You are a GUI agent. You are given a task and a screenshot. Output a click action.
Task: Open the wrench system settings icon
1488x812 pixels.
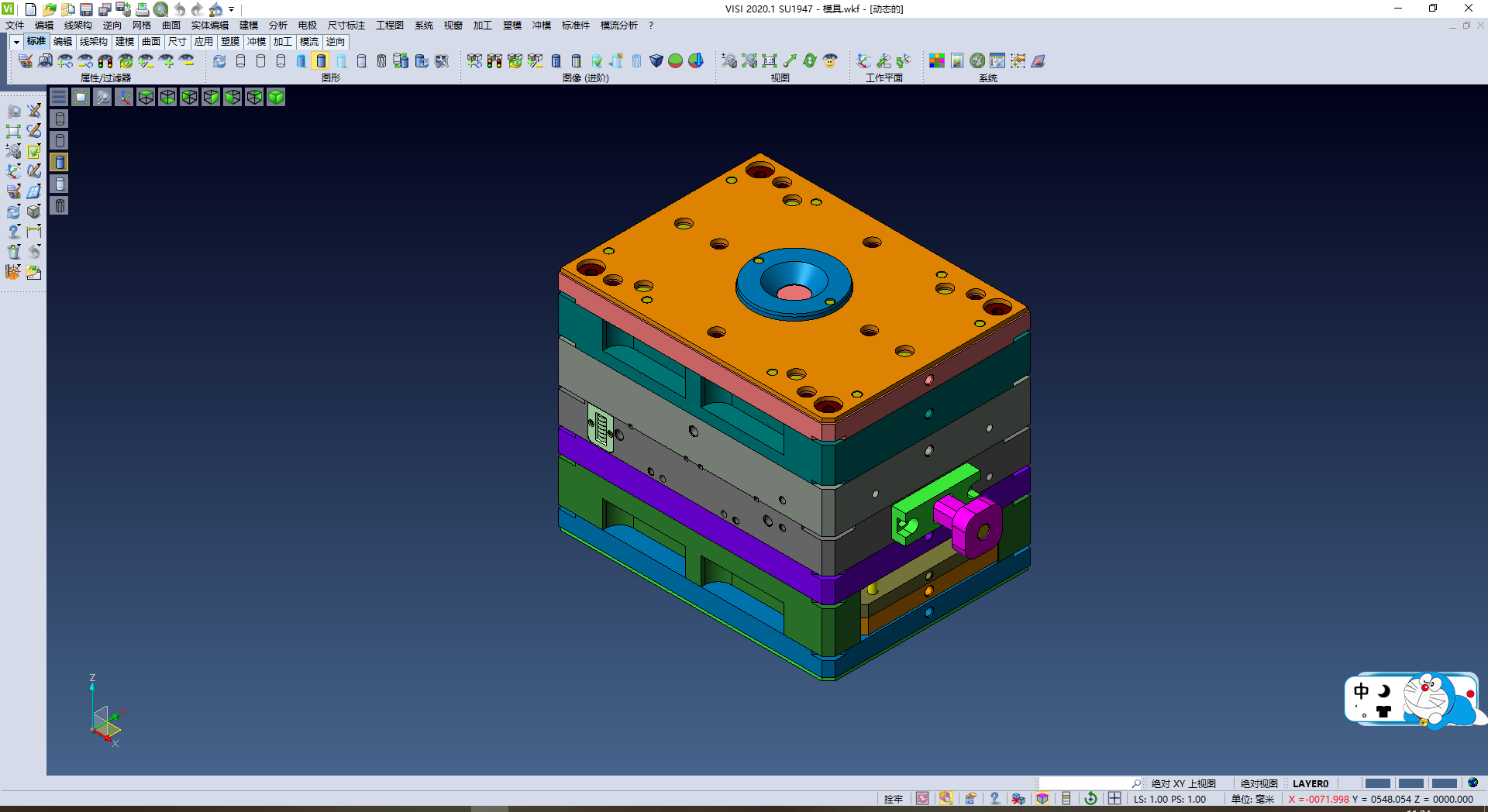click(x=977, y=60)
